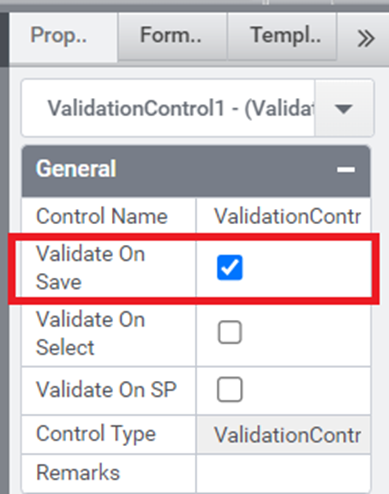The image size is (389, 494).
Task: Click the Control Type value field
Action: (283, 434)
